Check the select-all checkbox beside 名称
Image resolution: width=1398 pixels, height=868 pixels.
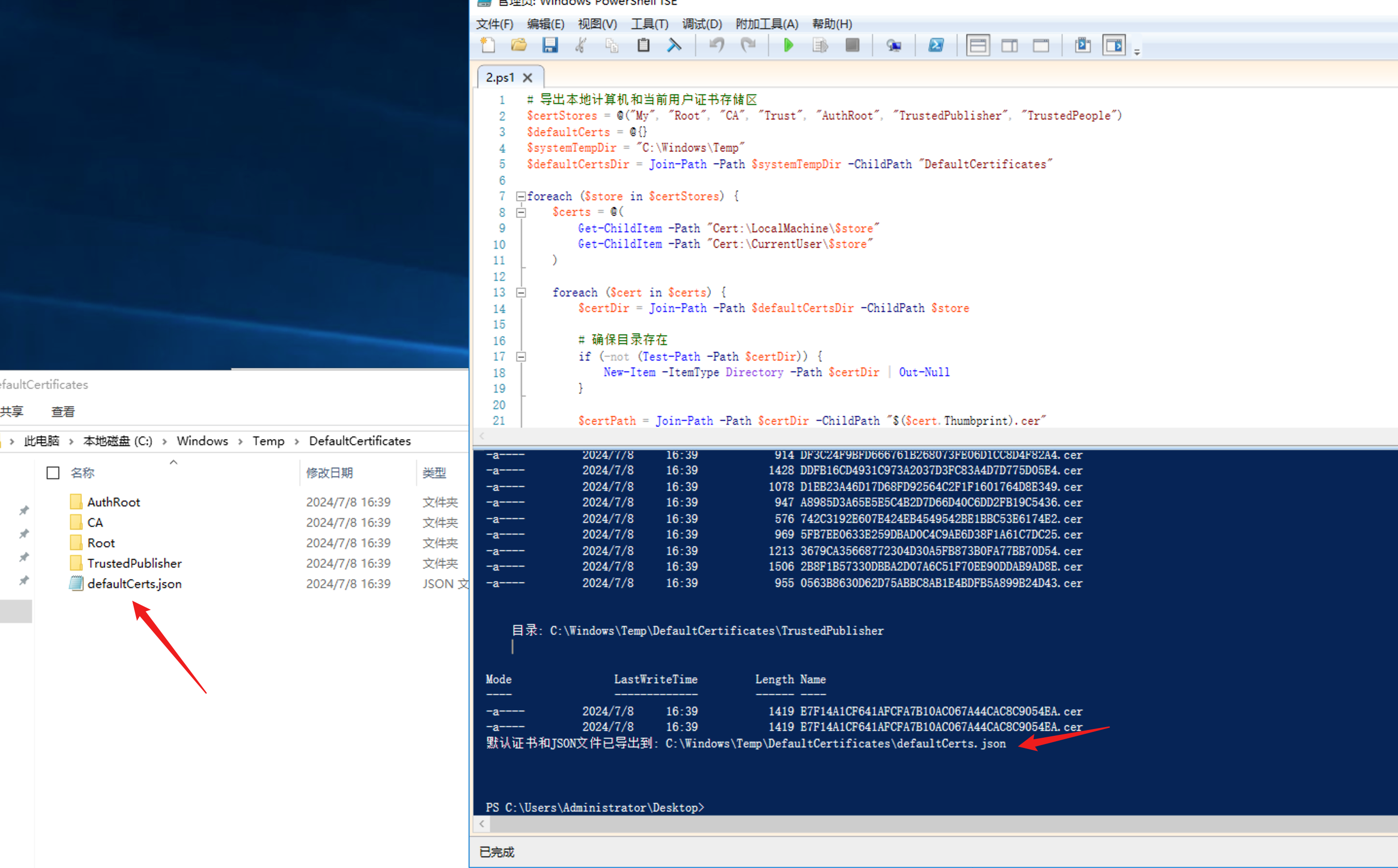point(53,472)
